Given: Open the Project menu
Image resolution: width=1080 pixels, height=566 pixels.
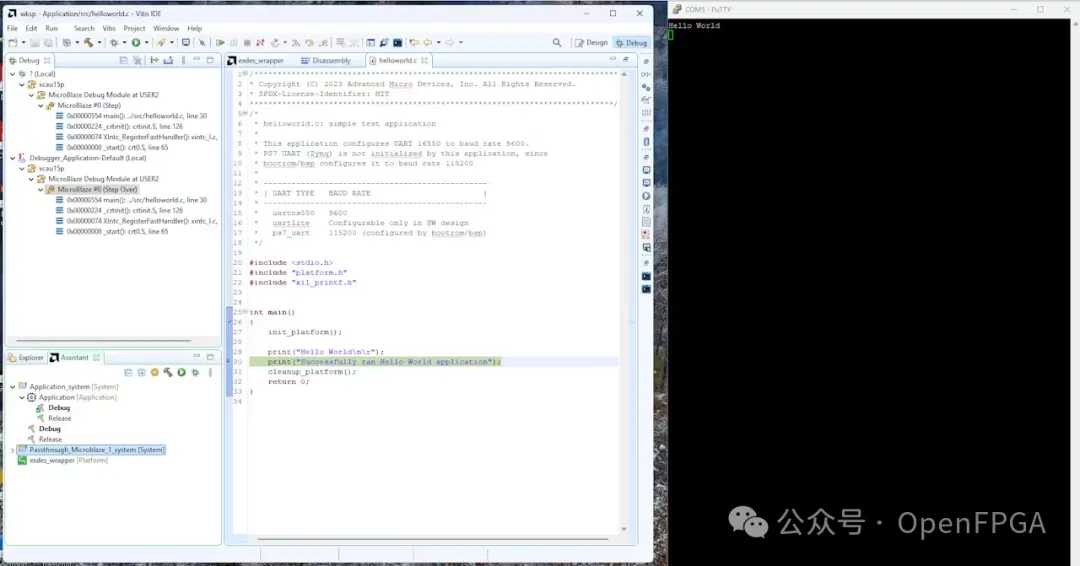Looking at the screenshot, I should (x=134, y=28).
